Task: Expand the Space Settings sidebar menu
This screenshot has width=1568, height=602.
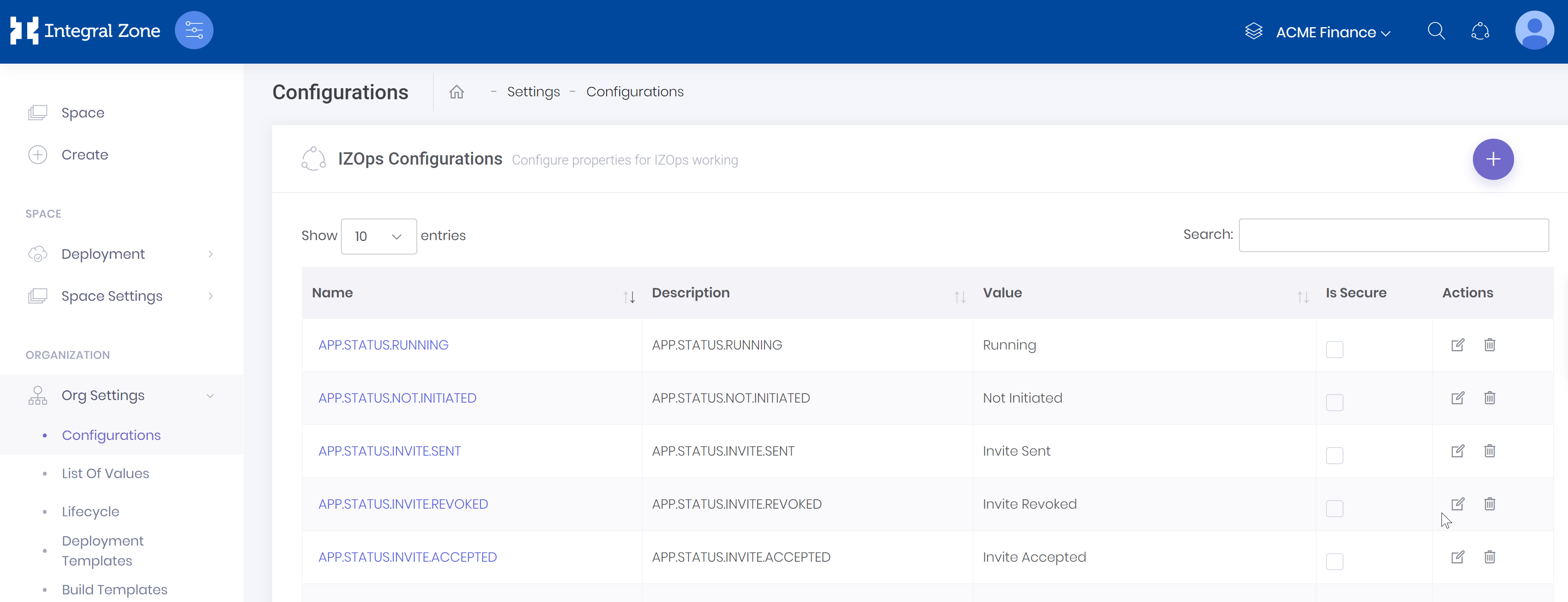Action: tap(122, 296)
